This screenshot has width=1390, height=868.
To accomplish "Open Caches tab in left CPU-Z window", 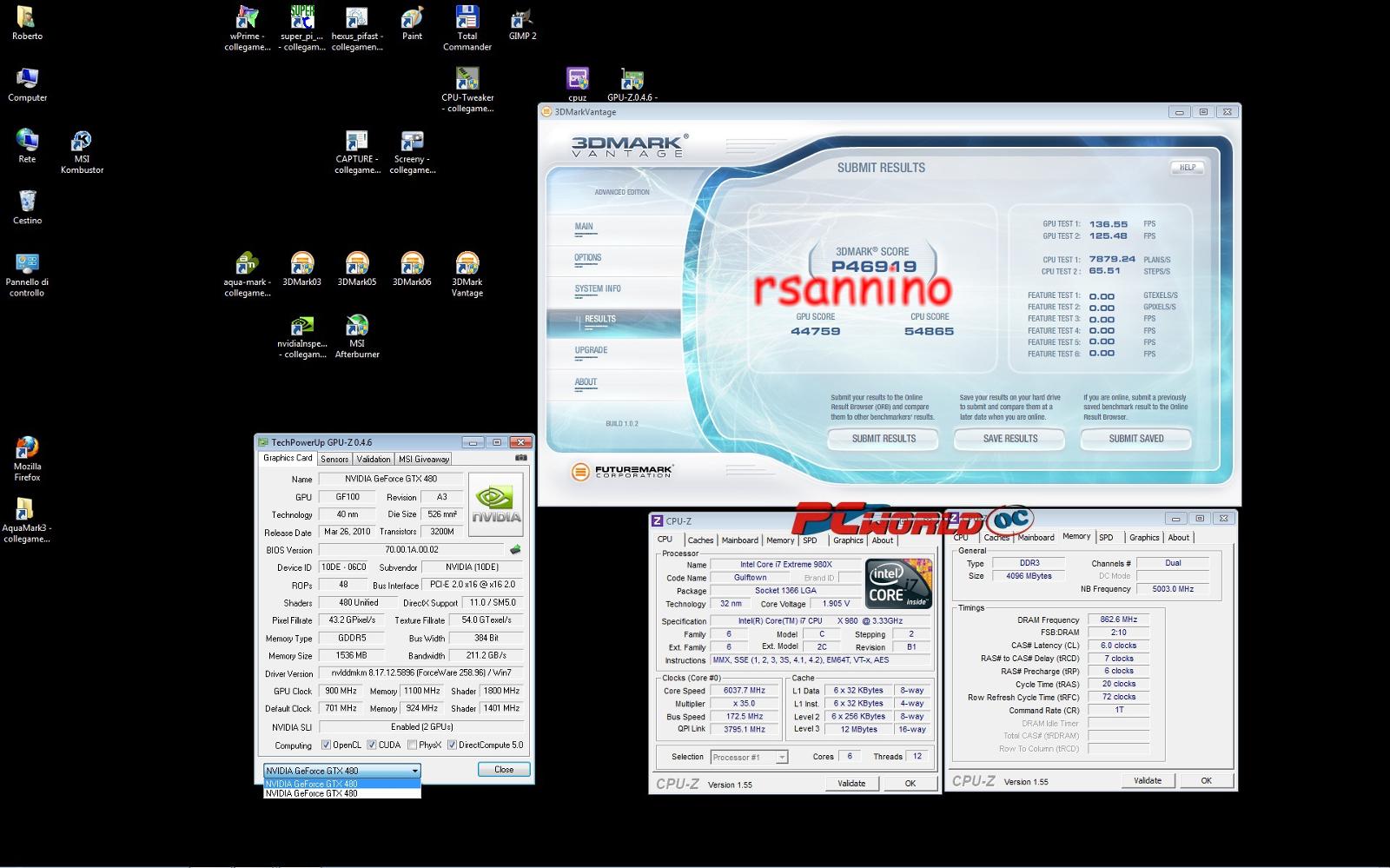I will coord(700,540).
